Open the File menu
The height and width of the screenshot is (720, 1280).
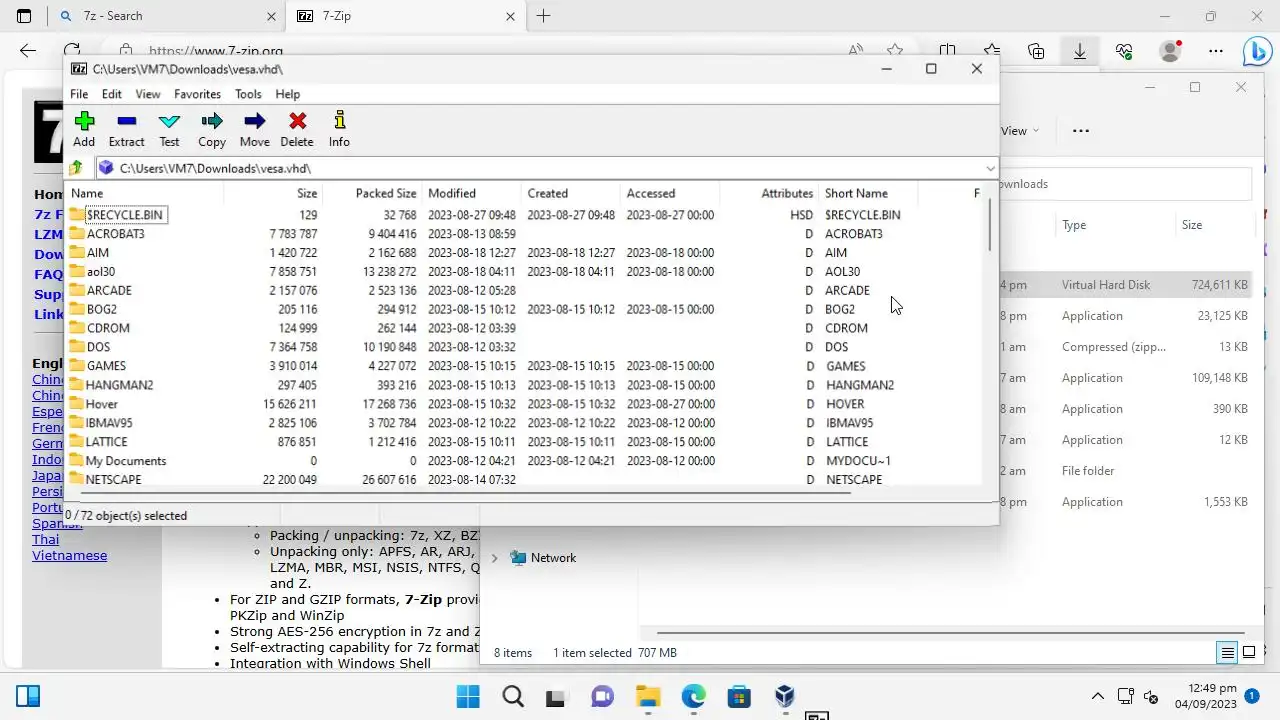tap(79, 94)
